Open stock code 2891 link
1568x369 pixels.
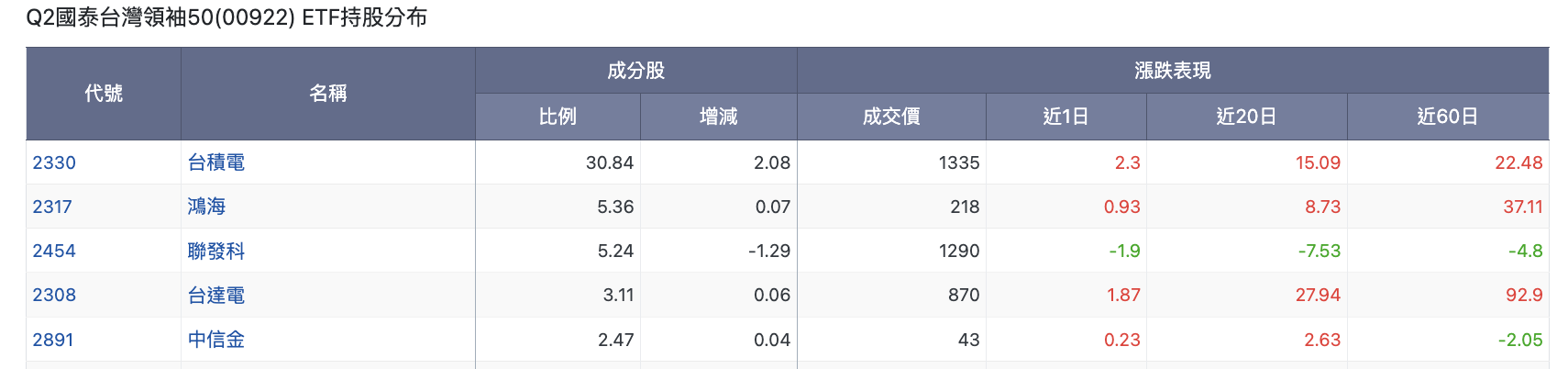tap(53, 340)
